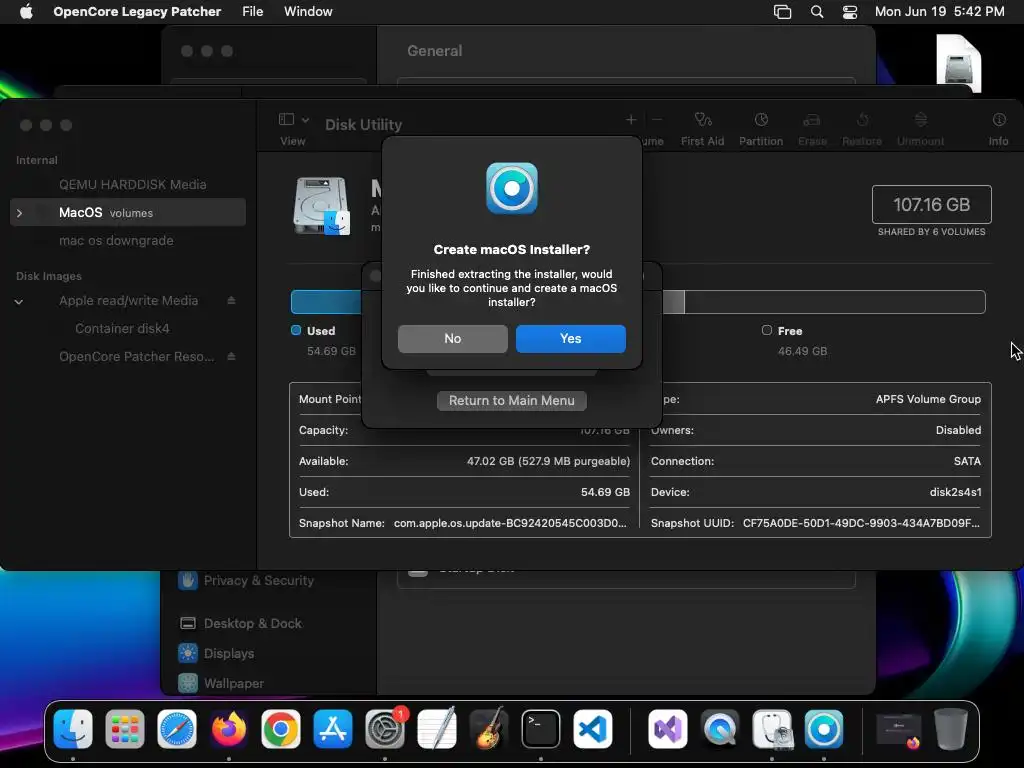Expand the MacOS volumes chevron
This screenshot has height=768, width=1024.
[20, 213]
